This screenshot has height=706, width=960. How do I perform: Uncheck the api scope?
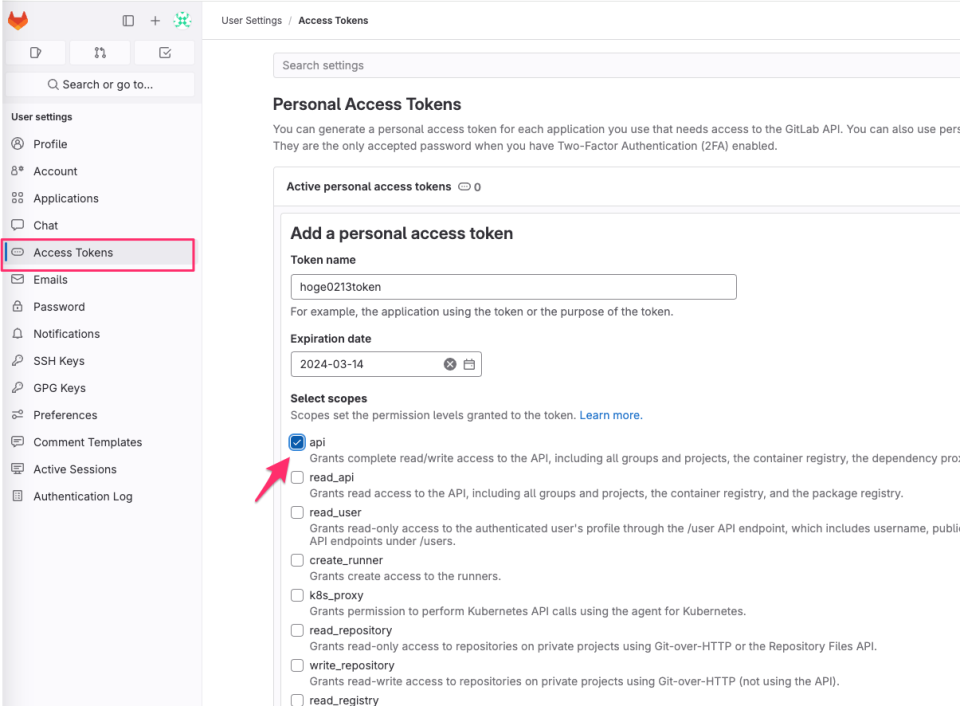tap(297, 441)
